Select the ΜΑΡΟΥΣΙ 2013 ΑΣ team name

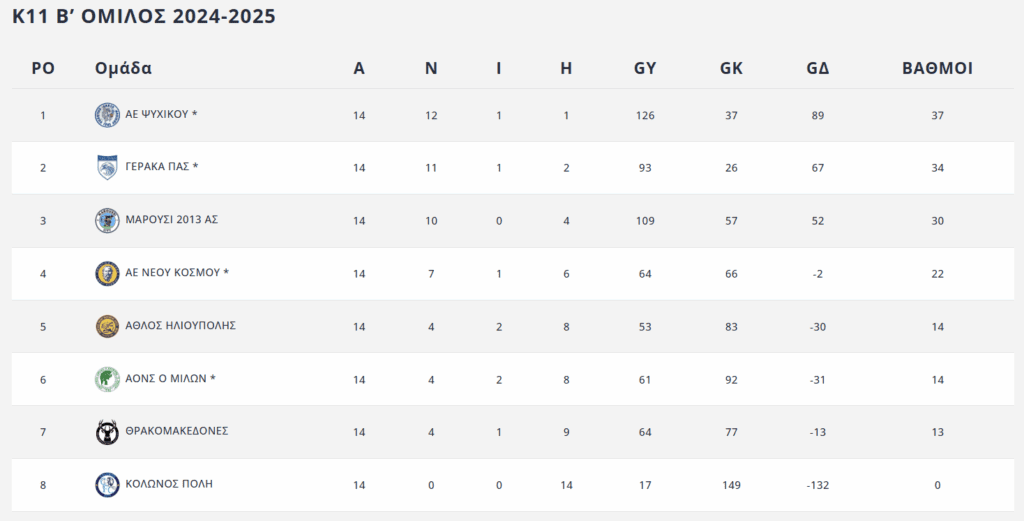172,220
